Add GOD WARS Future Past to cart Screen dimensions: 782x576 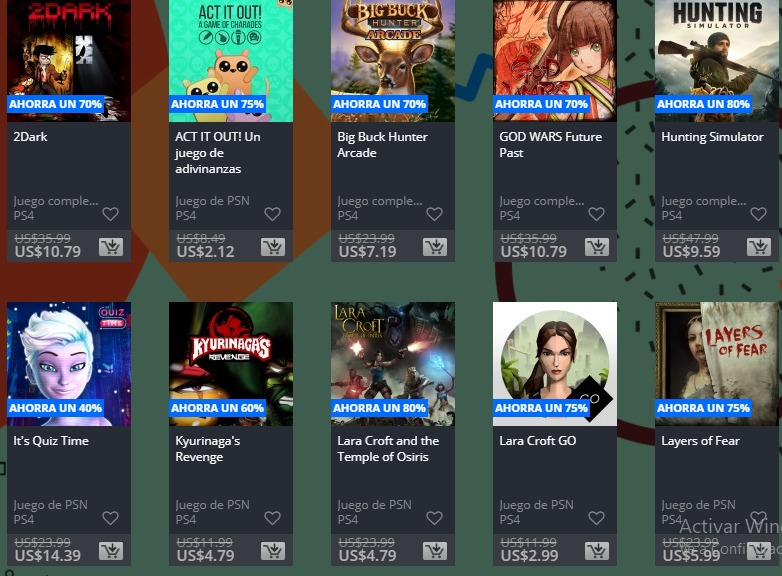pyautogui.click(x=596, y=247)
